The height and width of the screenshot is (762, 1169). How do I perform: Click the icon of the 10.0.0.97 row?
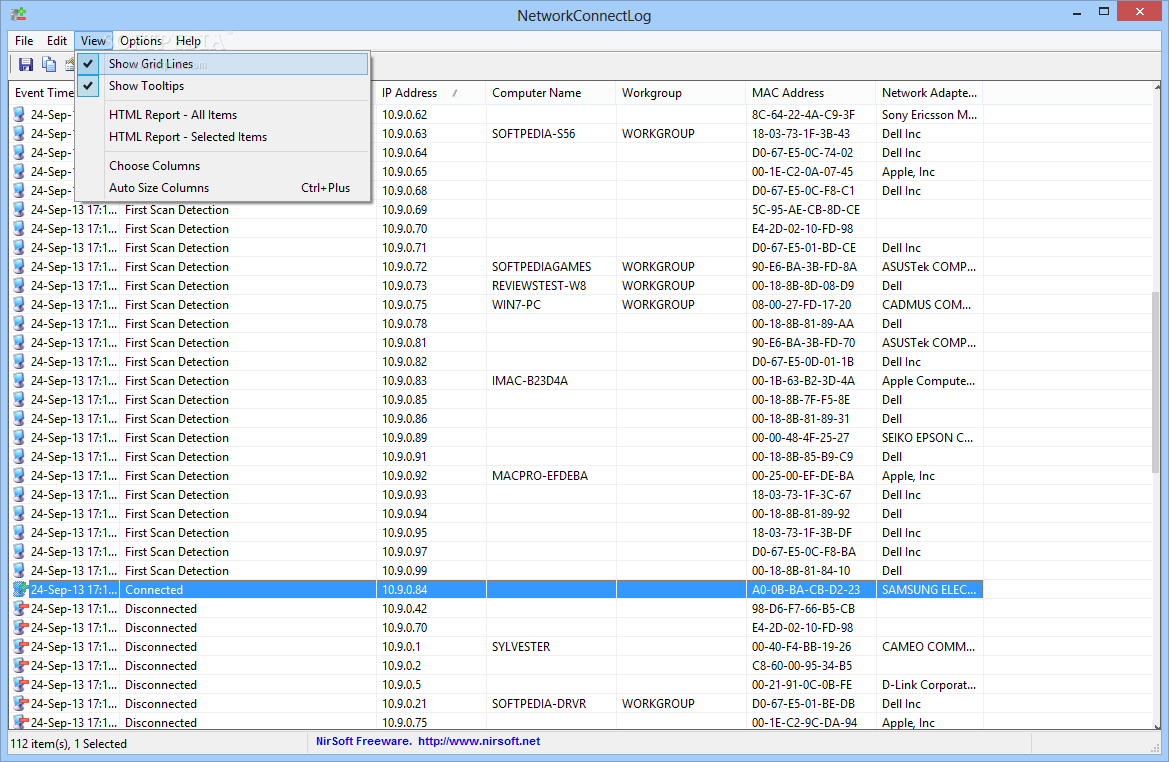pos(19,552)
